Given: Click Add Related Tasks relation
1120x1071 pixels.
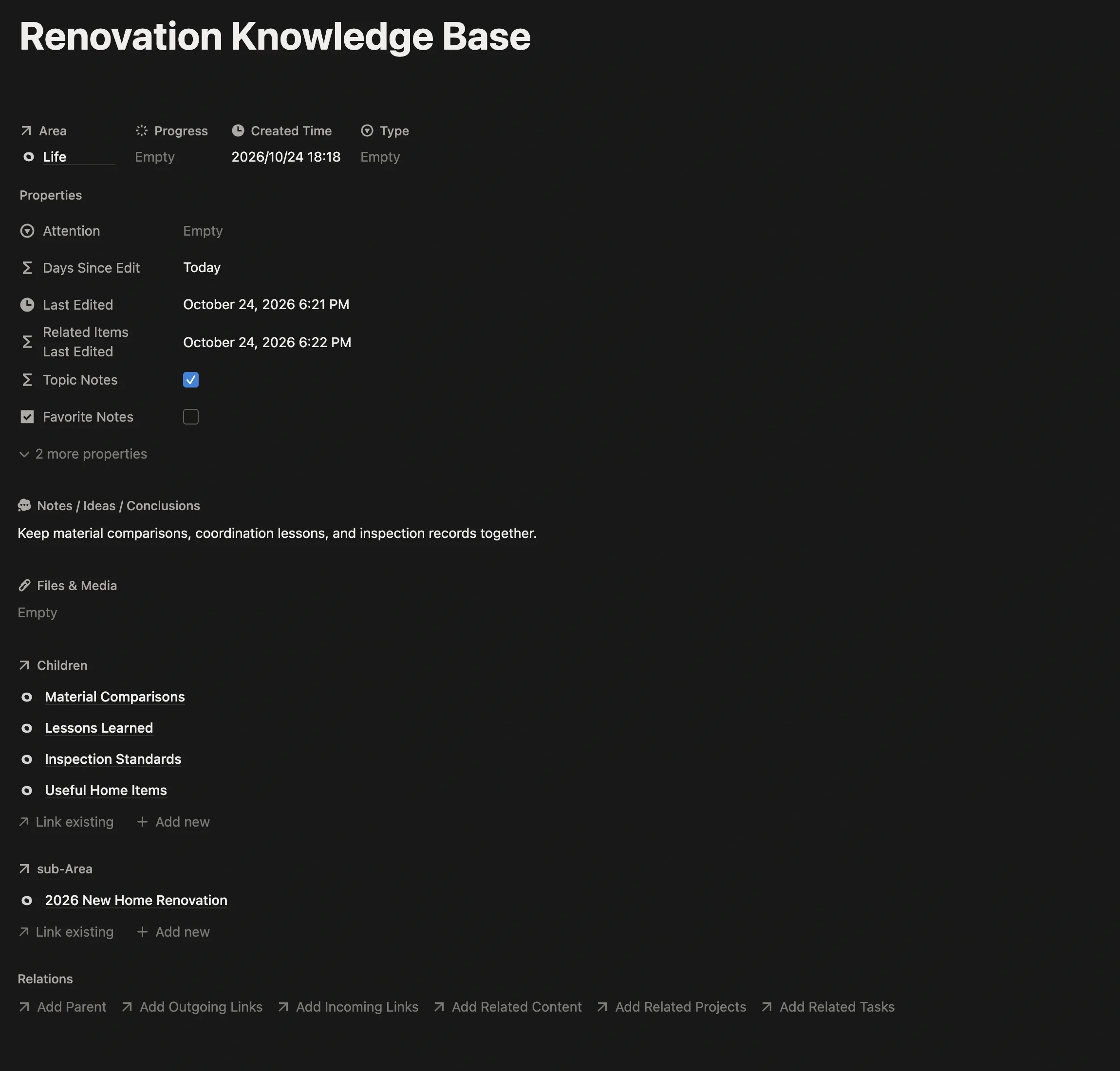Looking at the screenshot, I should 828,1007.
